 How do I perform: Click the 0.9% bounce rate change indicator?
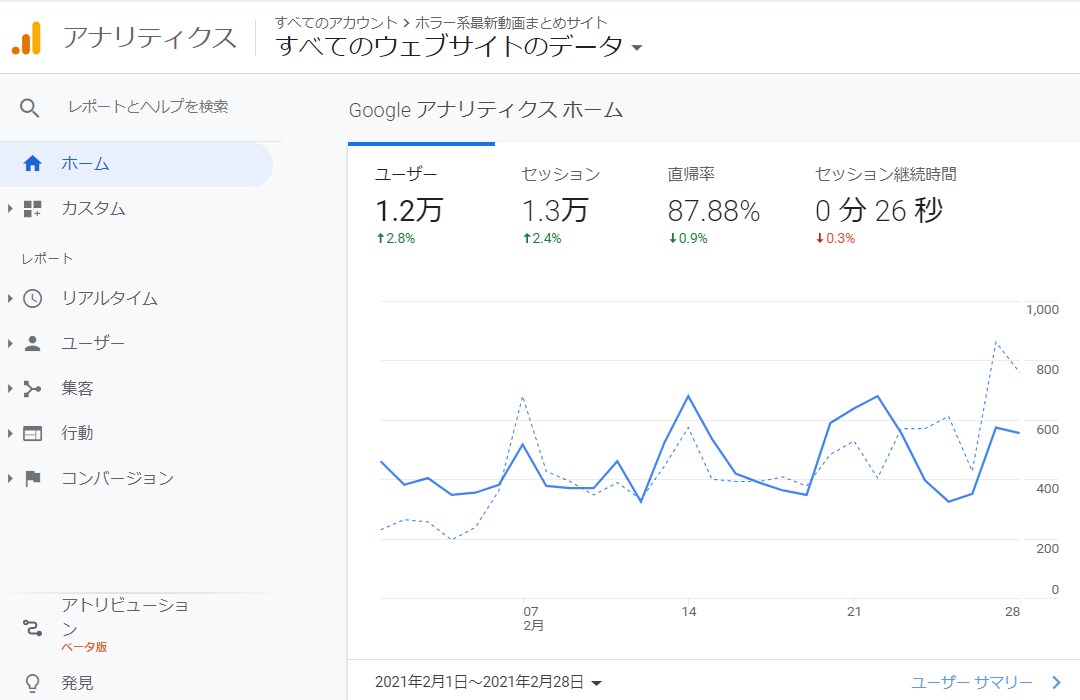tap(688, 238)
